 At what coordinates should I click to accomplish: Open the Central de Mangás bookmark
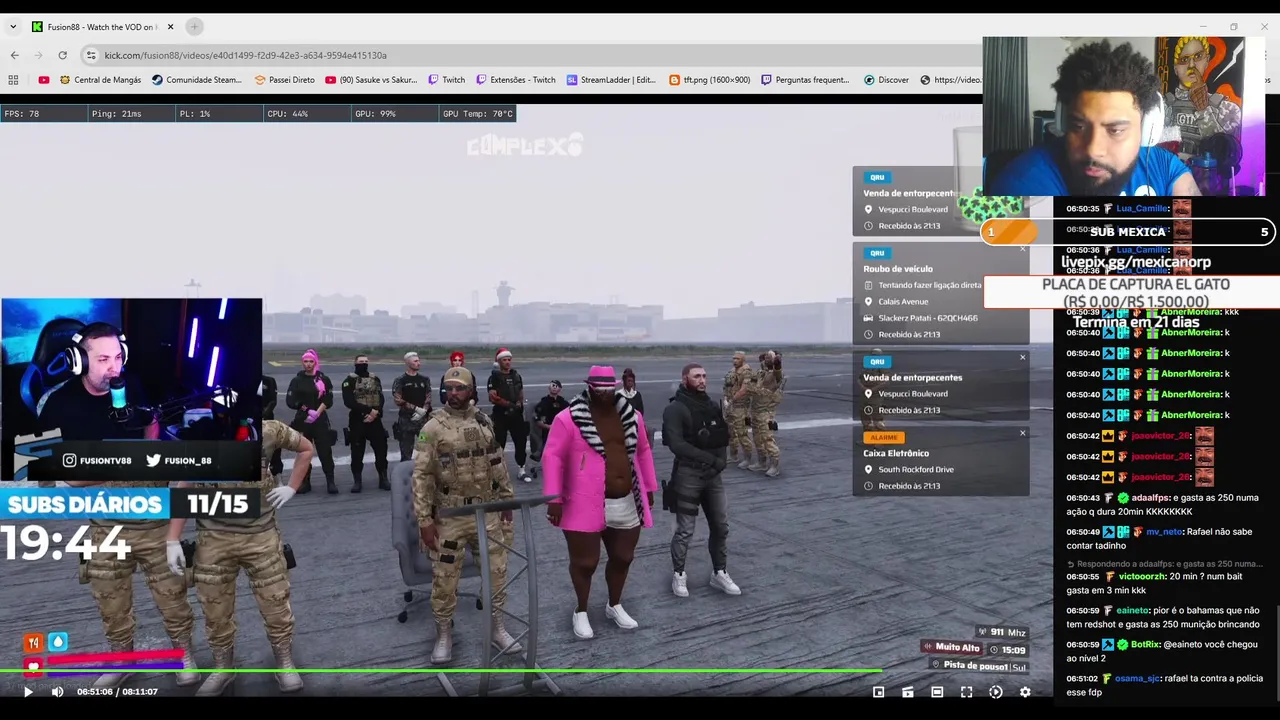pyautogui.click(x=101, y=80)
